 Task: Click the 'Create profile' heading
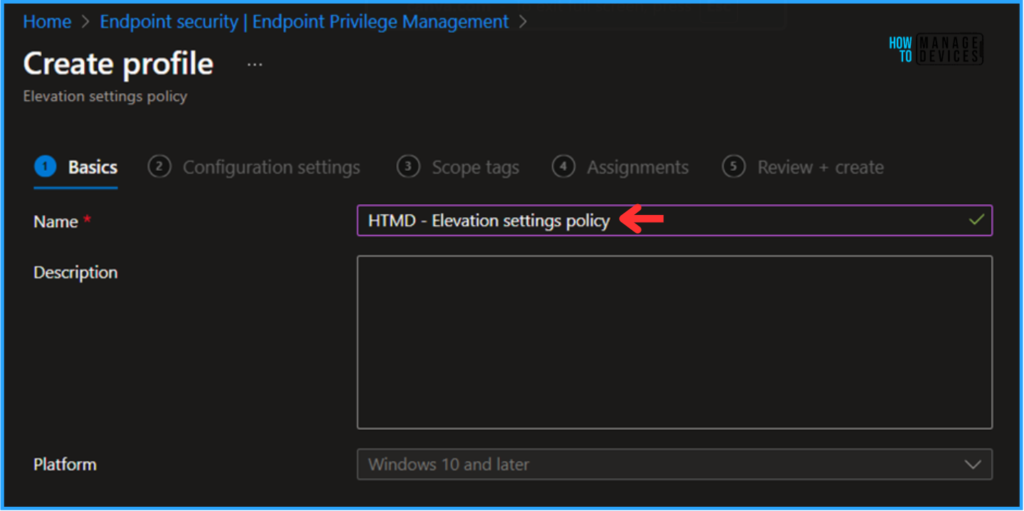point(118,64)
